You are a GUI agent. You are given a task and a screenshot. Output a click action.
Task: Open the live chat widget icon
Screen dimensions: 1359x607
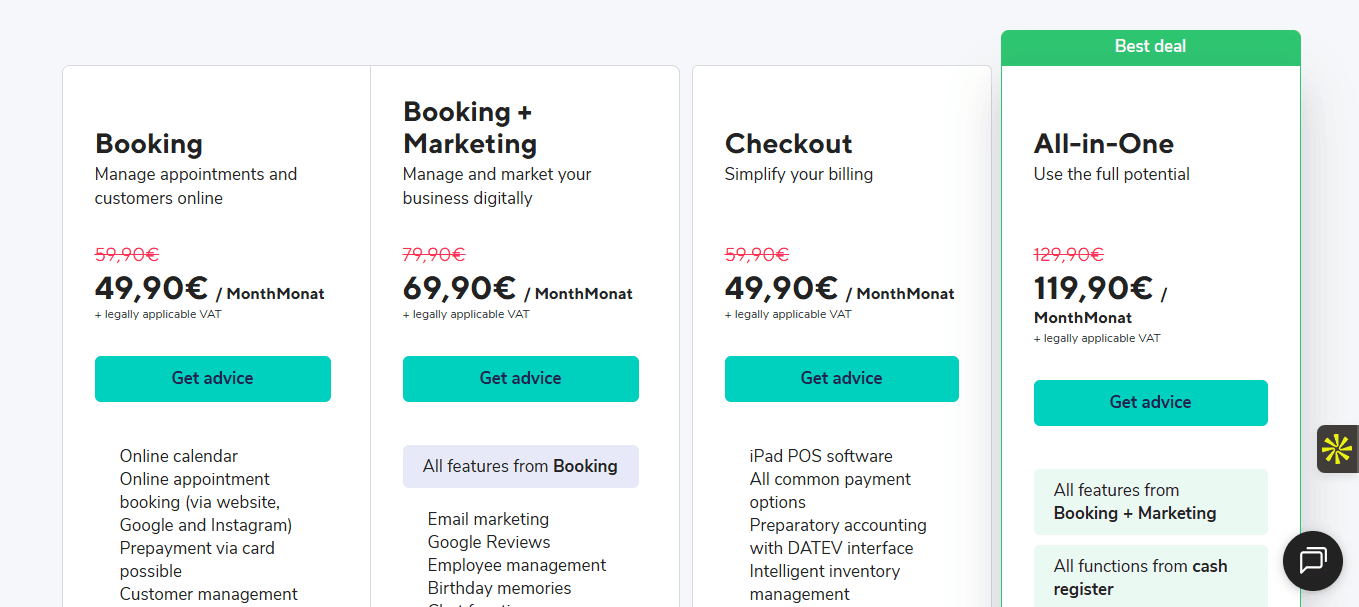[x=1312, y=560]
